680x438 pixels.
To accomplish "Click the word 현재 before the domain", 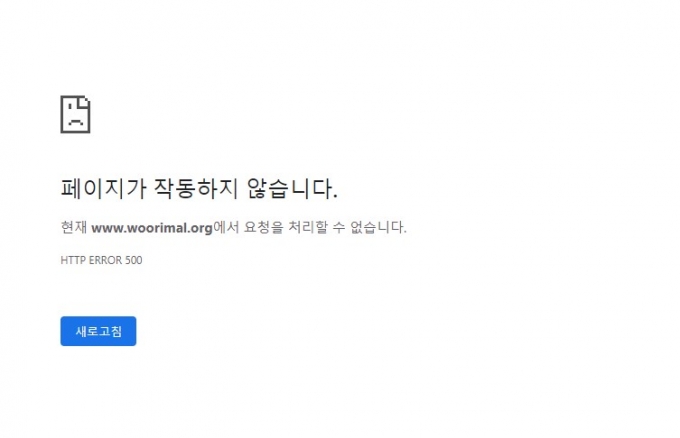I will [74, 227].
